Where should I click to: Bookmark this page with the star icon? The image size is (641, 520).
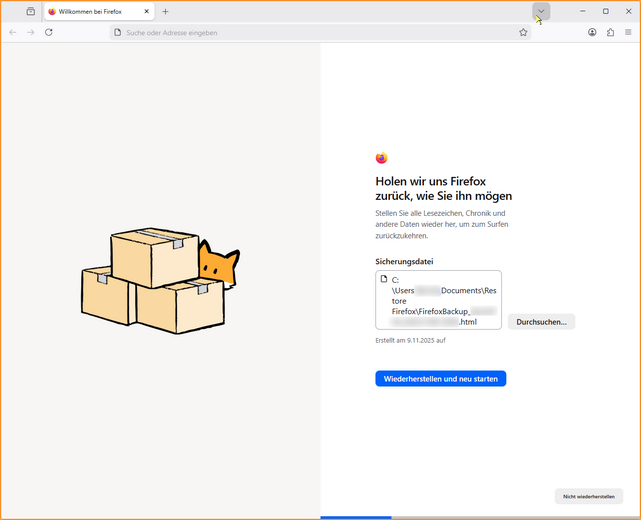click(x=523, y=32)
